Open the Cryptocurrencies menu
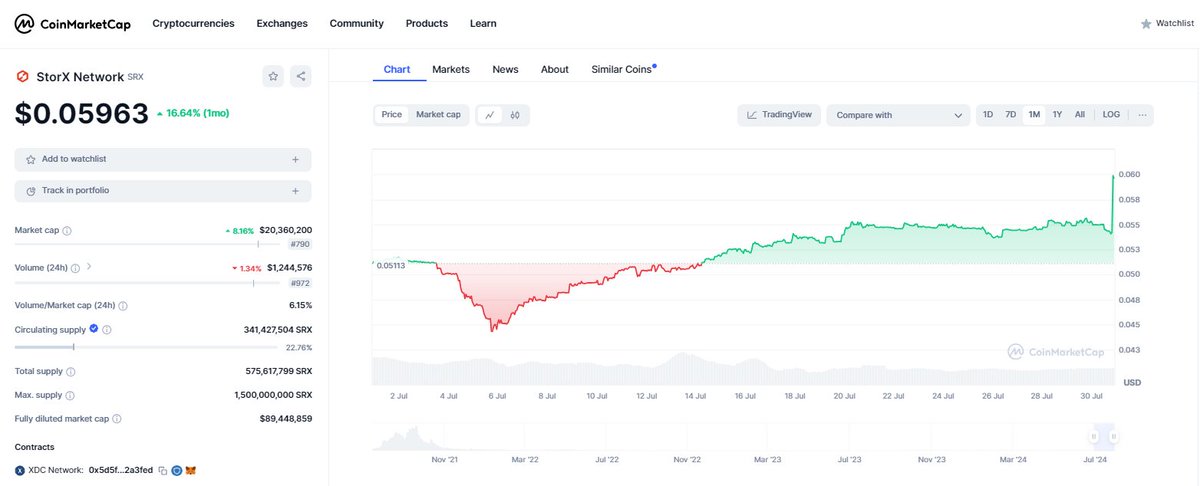The height and width of the screenshot is (486, 1200). coord(193,23)
